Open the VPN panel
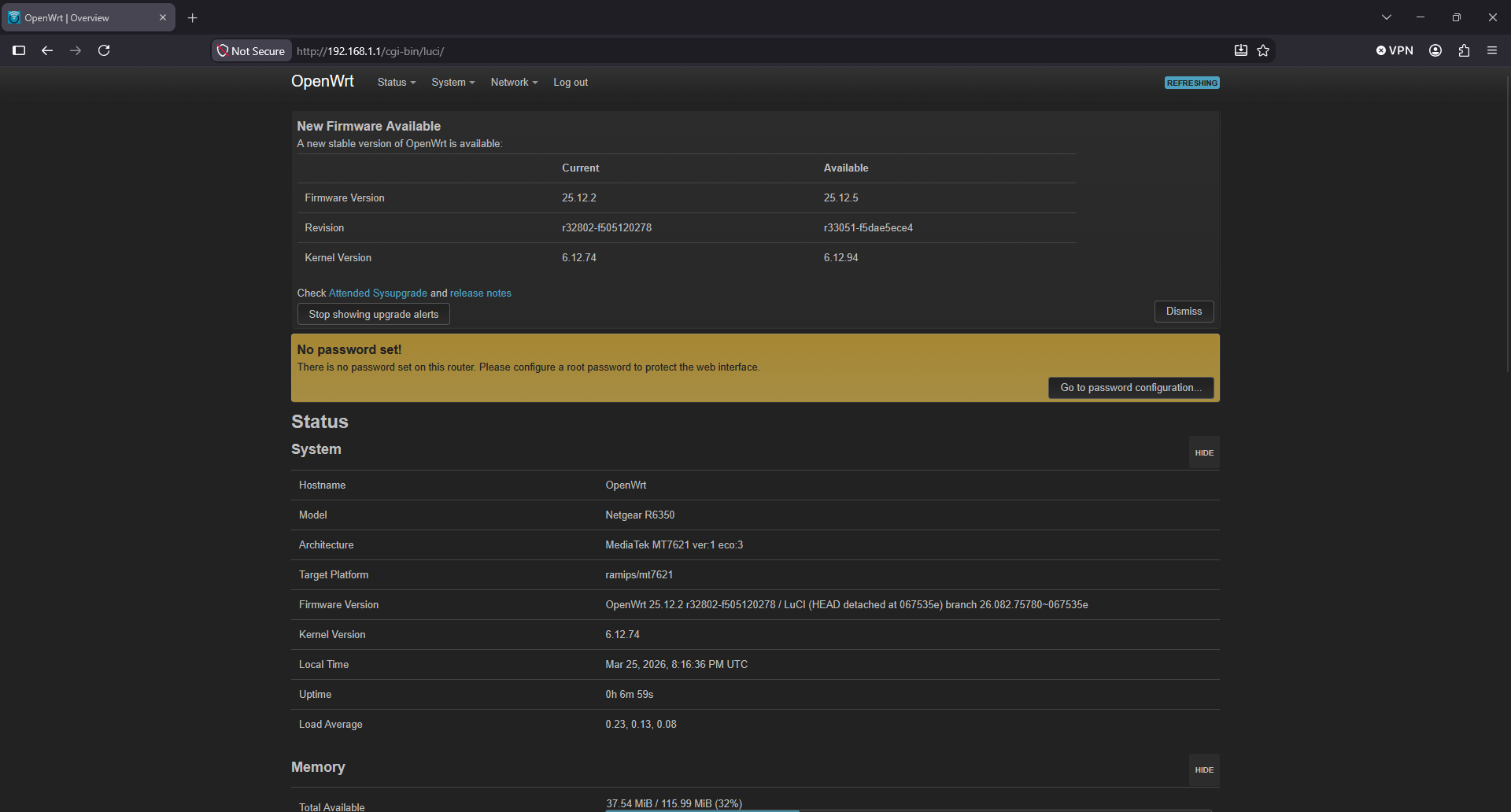 click(1395, 50)
